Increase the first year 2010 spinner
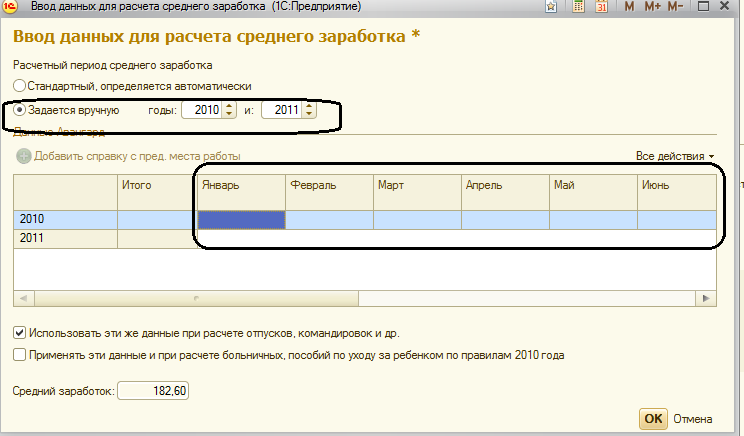 (x=229, y=106)
